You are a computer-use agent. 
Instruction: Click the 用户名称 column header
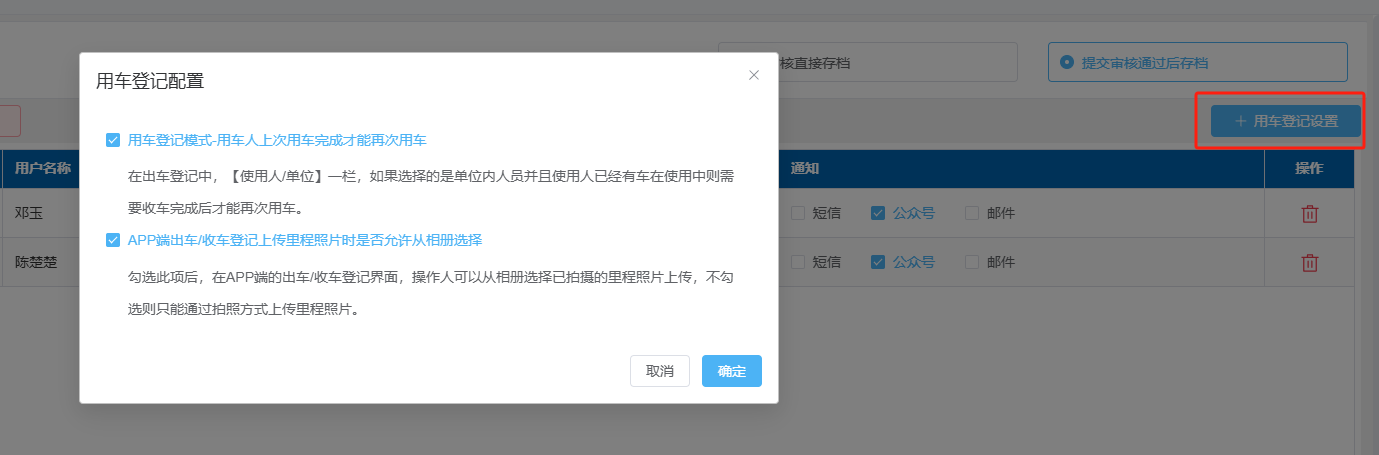click(x=42, y=168)
